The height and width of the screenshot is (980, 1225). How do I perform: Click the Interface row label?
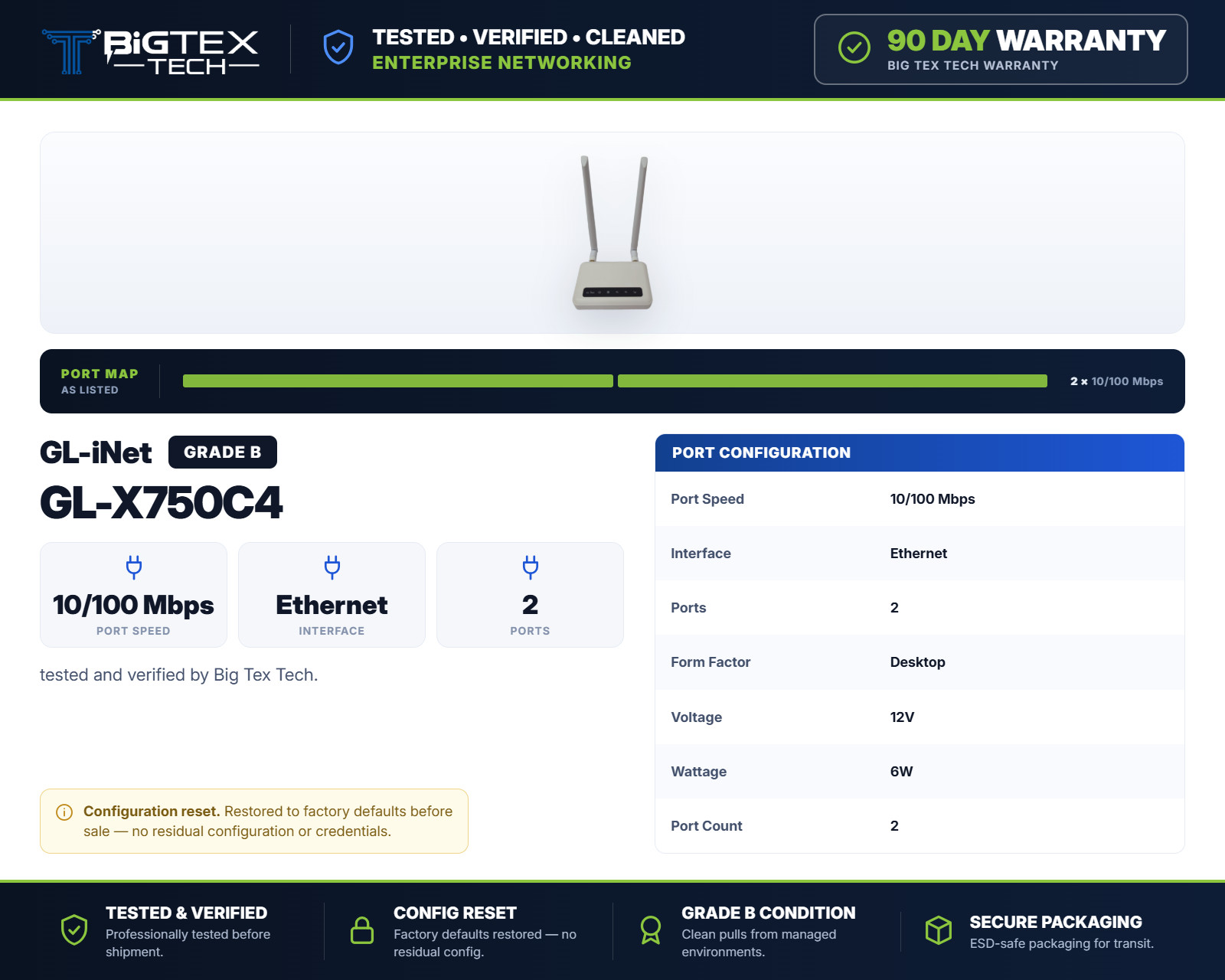pyautogui.click(x=701, y=554)
